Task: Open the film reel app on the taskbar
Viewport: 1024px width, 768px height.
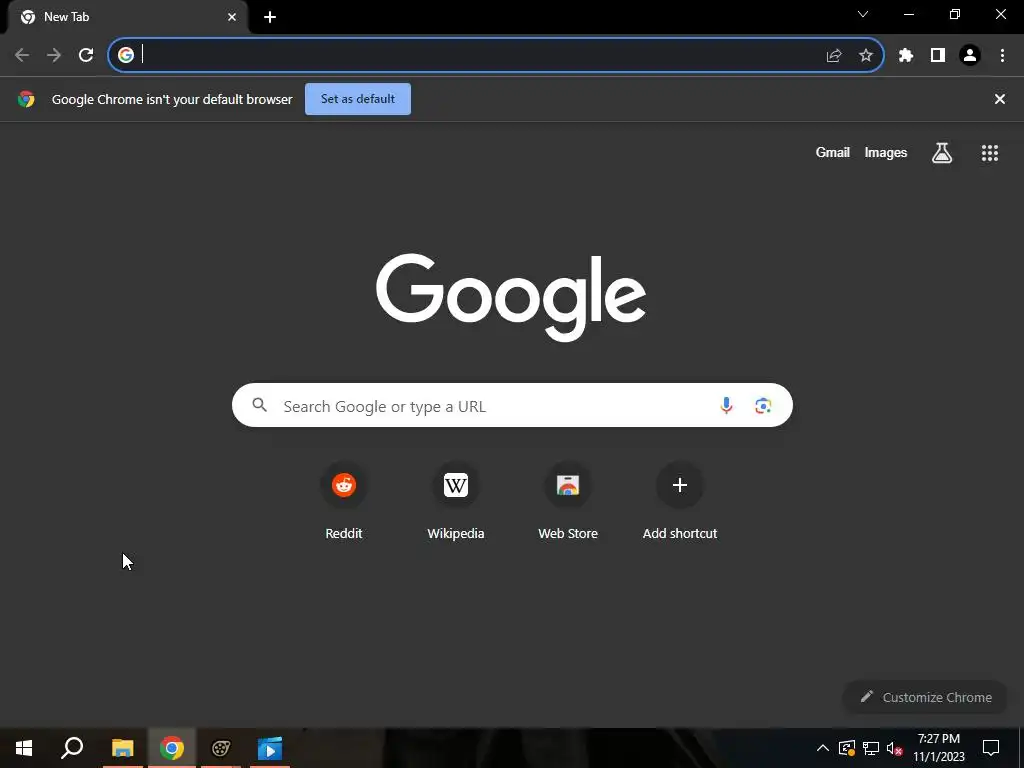Action: tap(221, 748)
